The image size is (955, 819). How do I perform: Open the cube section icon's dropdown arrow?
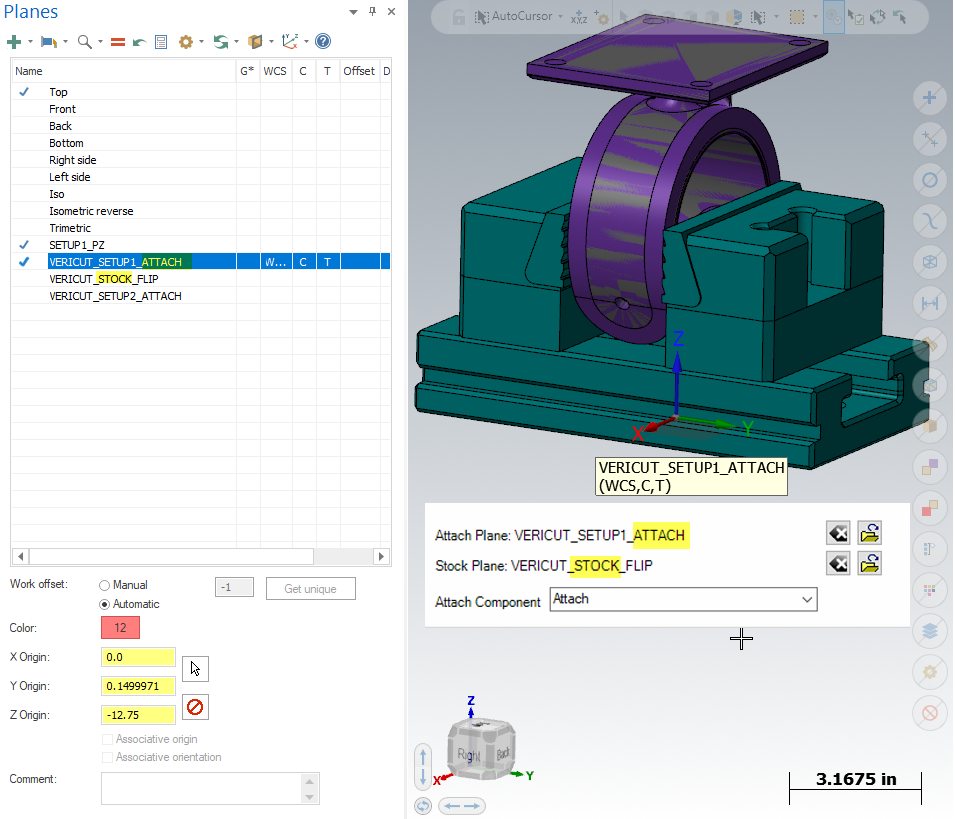(x=271, y=41)
